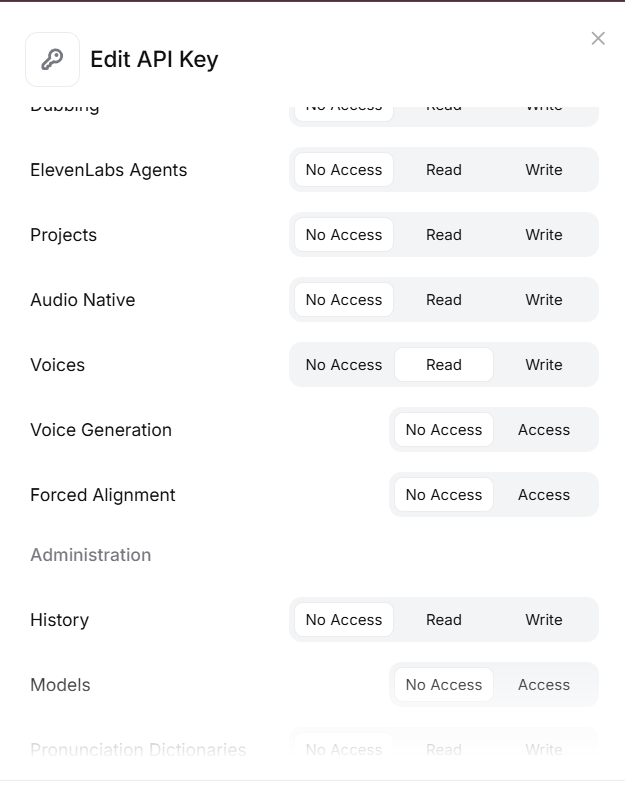
Task: Set Voices permission to Write
Action: [x=544, y=365]
